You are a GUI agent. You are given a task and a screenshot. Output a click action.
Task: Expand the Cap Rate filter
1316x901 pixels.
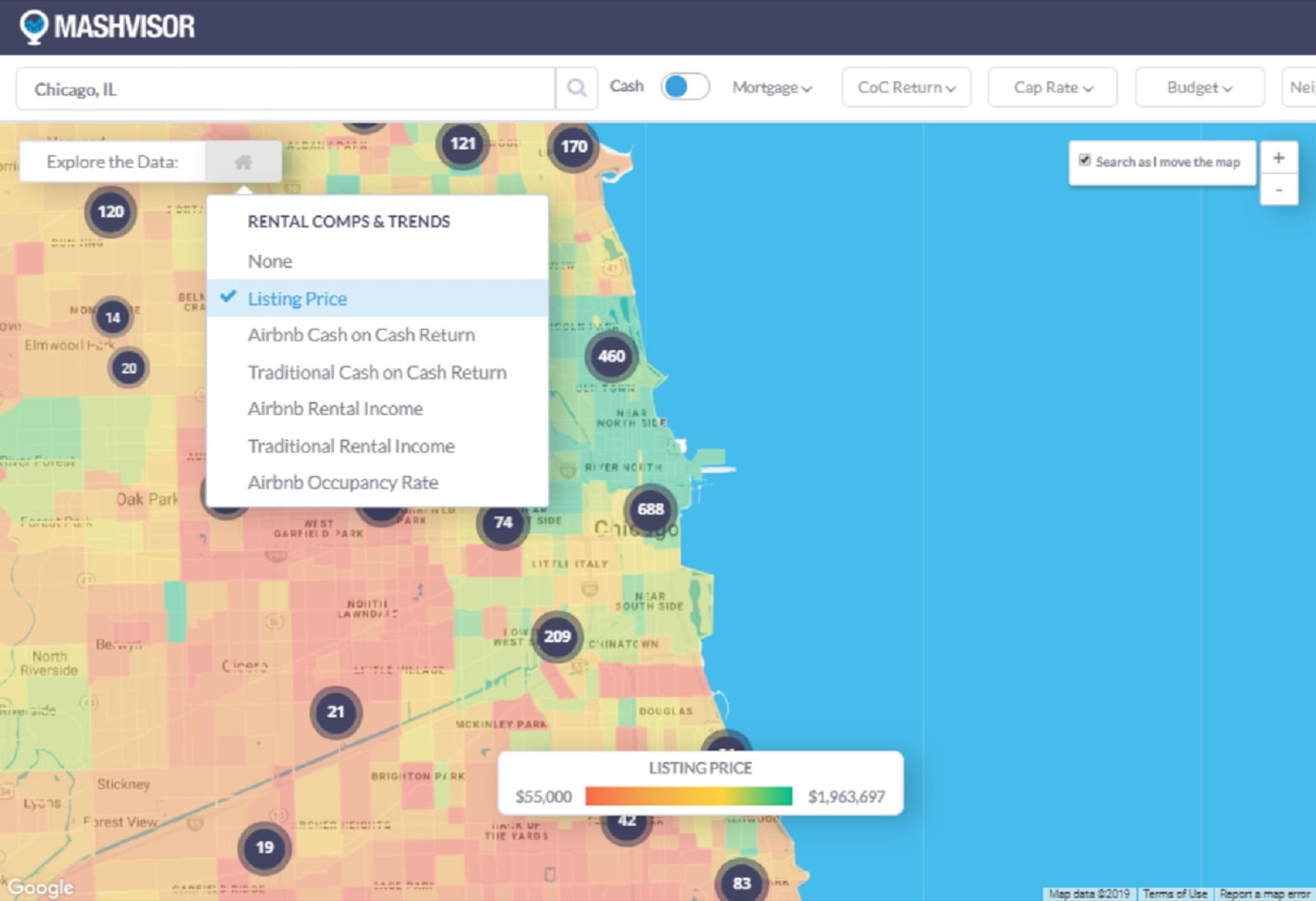(1052, 87)
